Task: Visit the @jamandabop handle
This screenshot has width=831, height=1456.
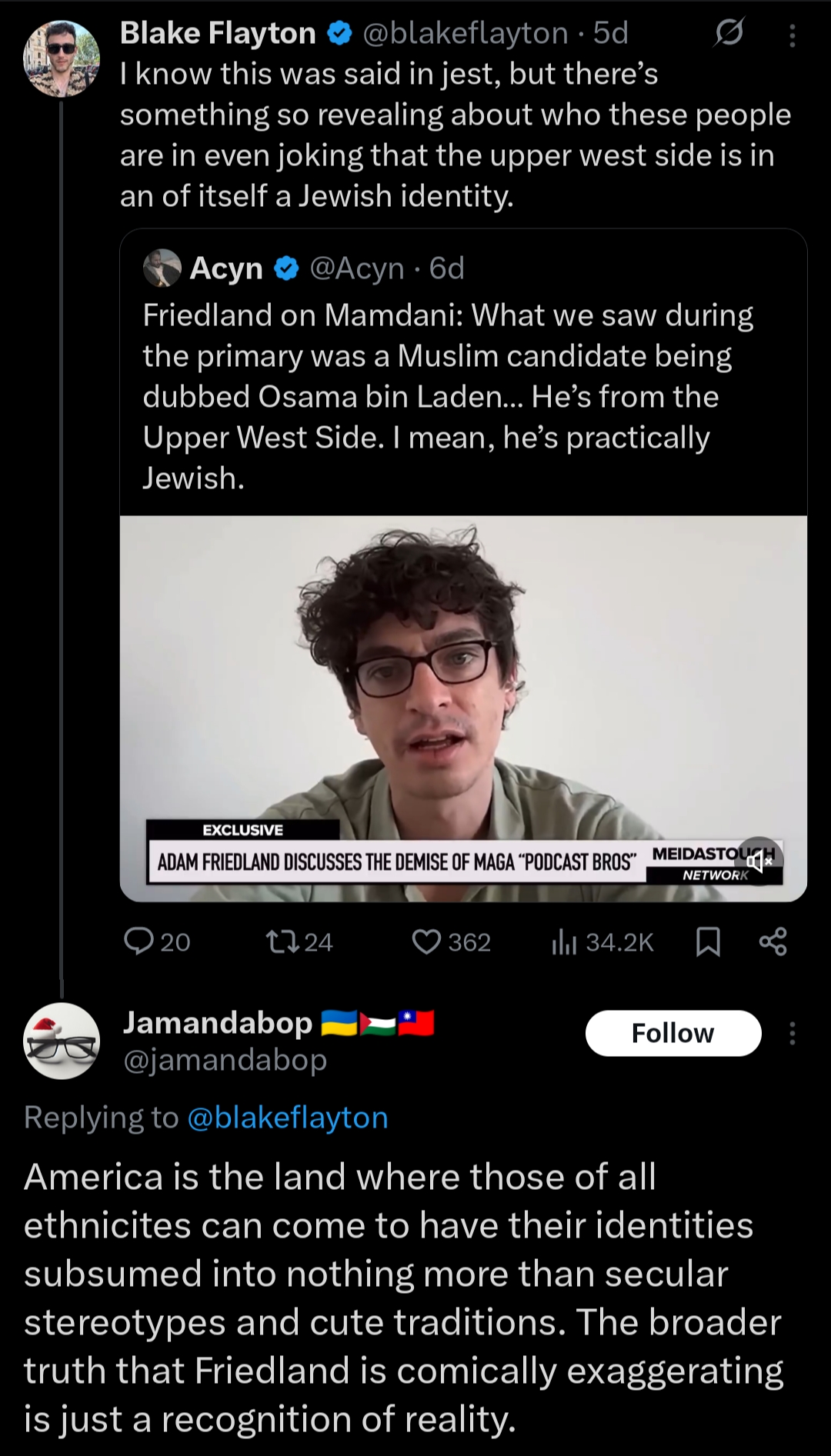Action: (x=225, y=1060)
